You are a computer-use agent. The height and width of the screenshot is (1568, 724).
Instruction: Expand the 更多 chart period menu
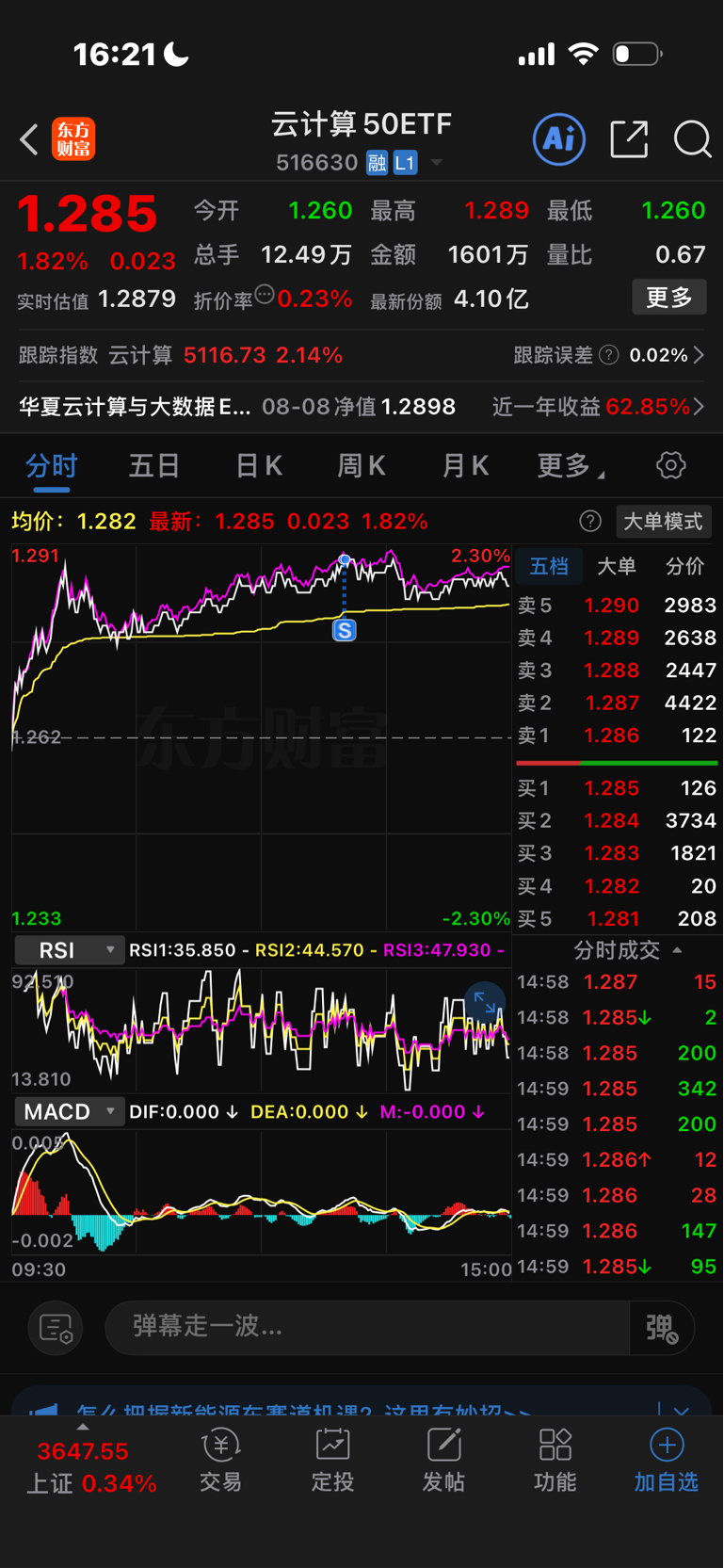[571, 465]
